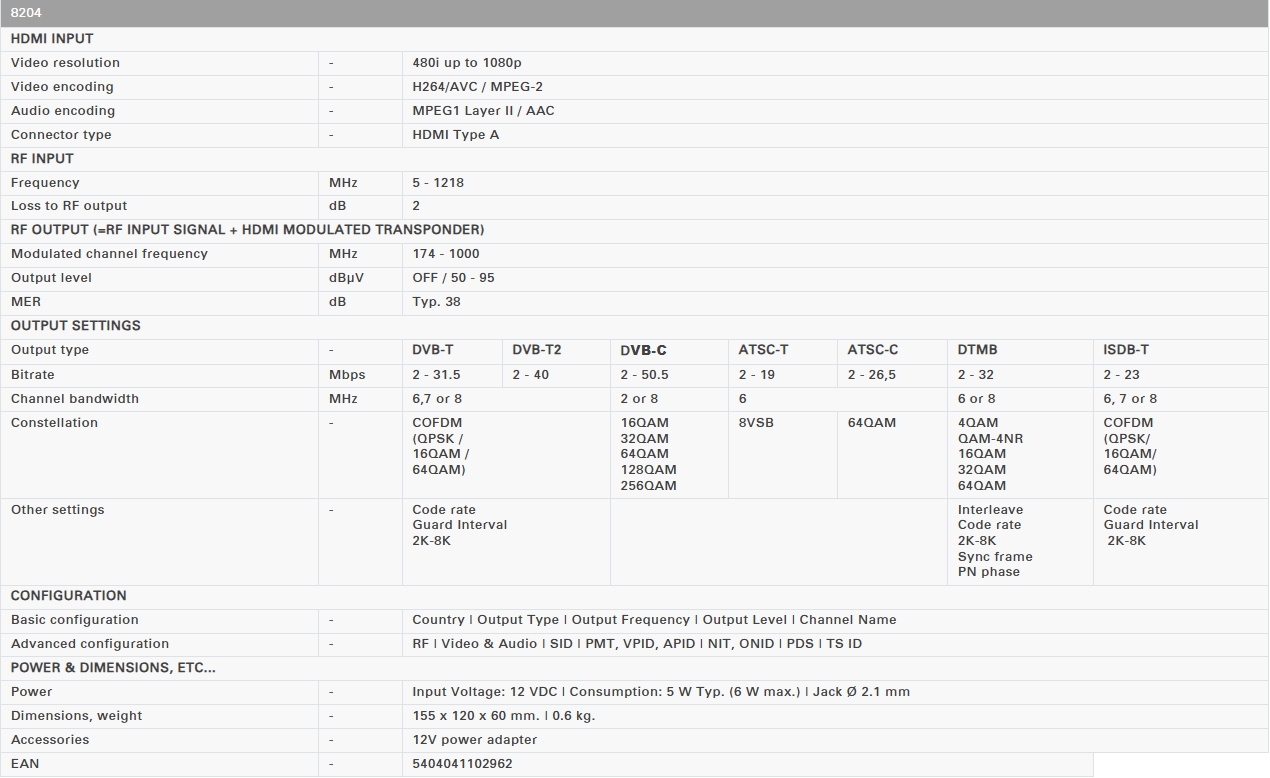Select the 174 - 1000 frequency value
The height and width of the screenshot is (778, 1270).
[x=446, y=254]
